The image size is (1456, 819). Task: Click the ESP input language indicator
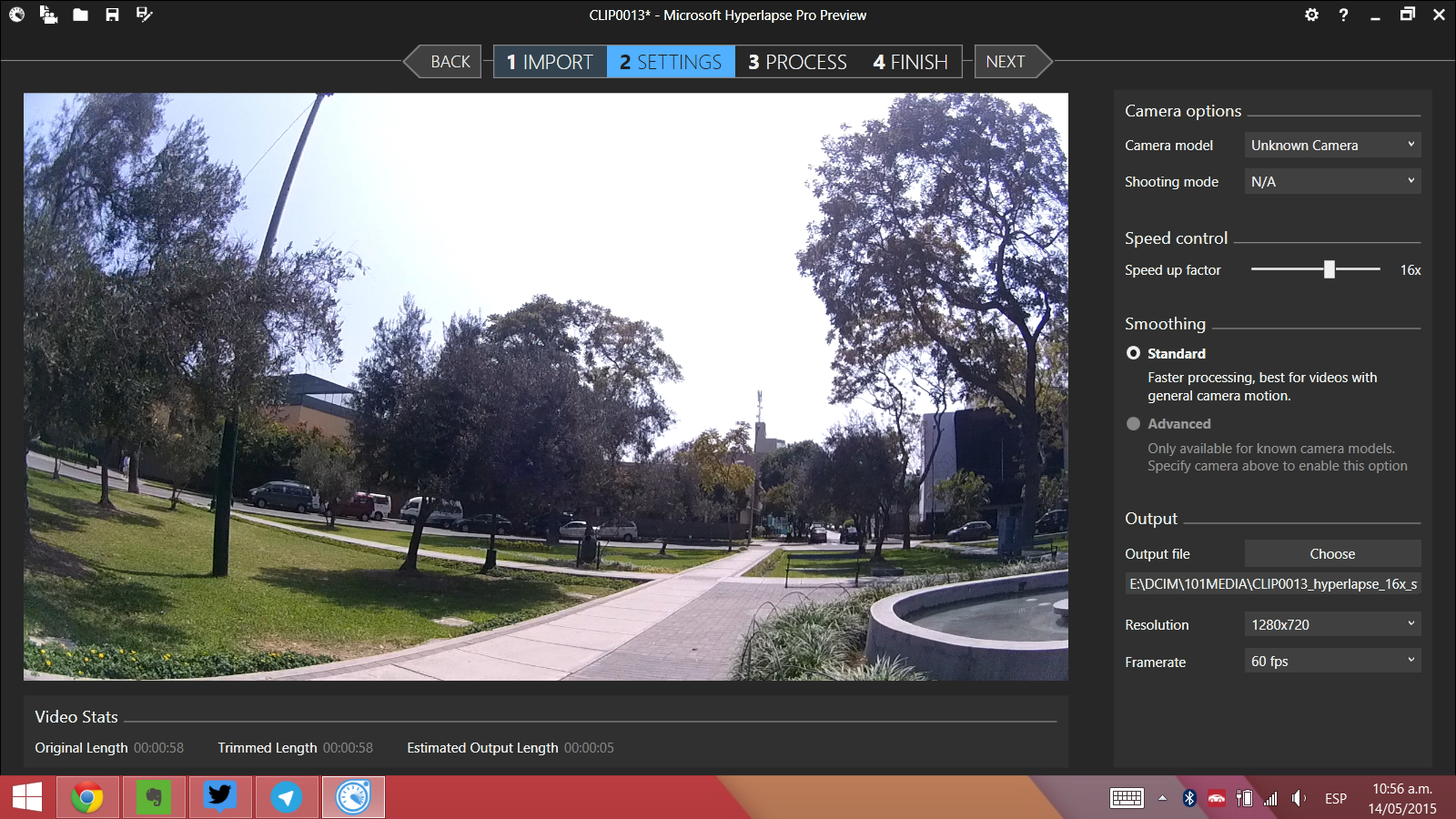click(1336, 798)
